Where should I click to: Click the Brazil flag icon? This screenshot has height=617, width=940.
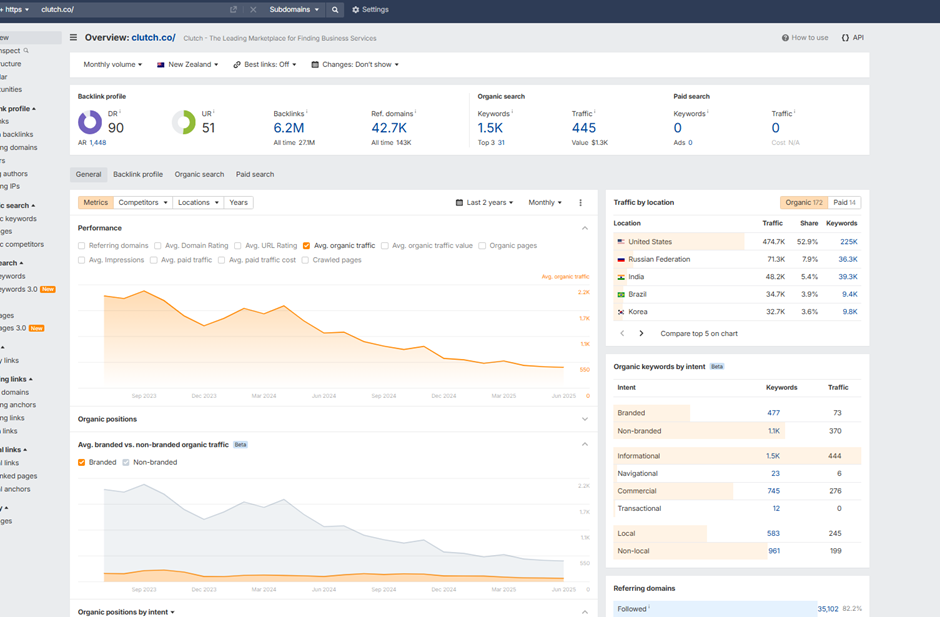(621, 294)
